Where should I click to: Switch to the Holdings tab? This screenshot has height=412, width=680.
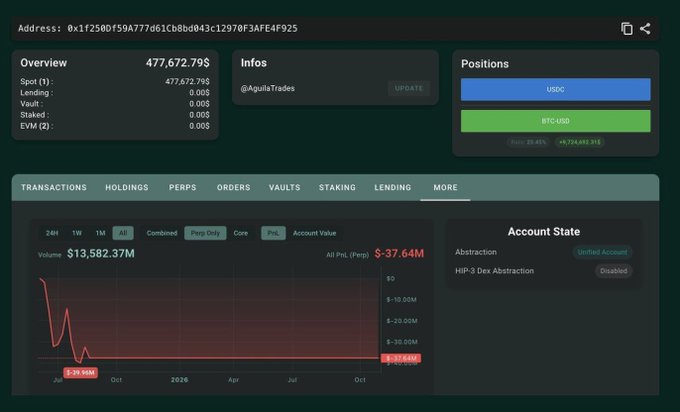click(127, 187)
